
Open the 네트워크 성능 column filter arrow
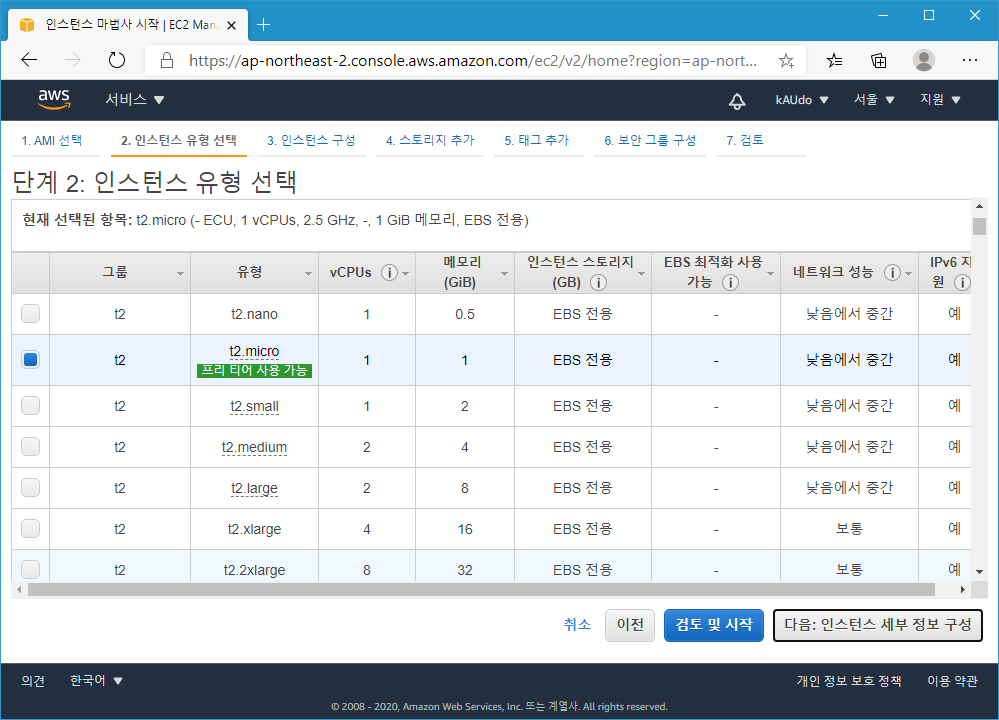point(909,274)
